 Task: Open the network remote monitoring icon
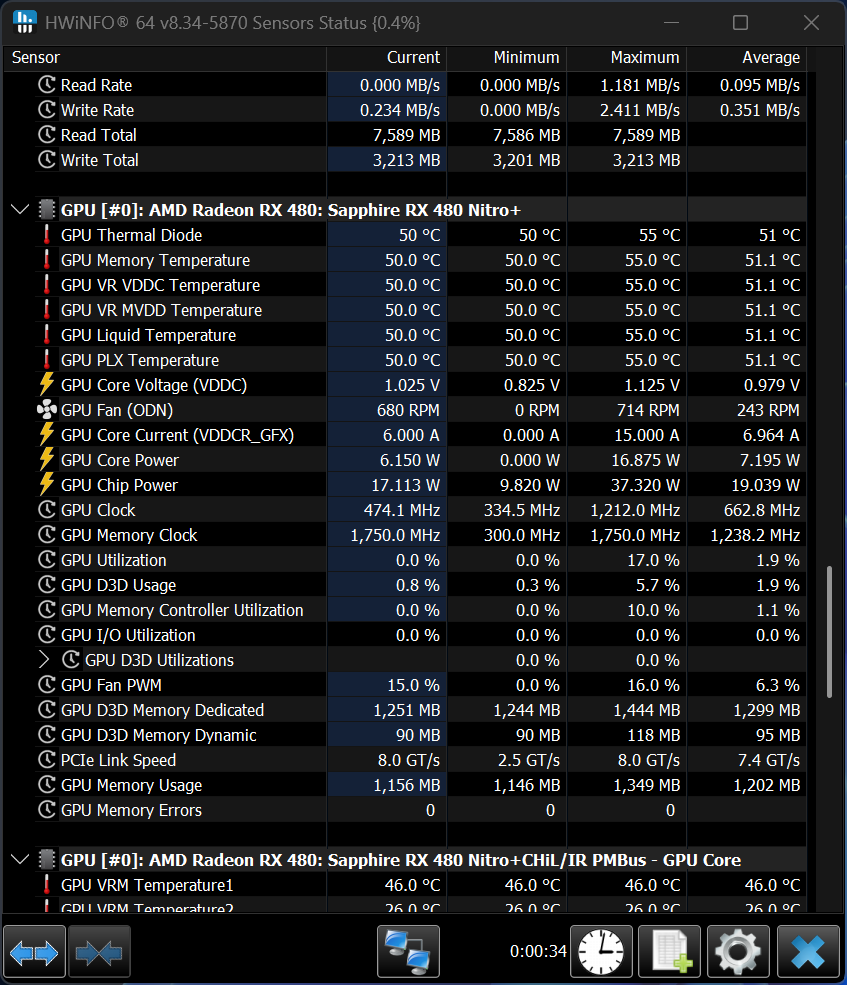point(408,952)
